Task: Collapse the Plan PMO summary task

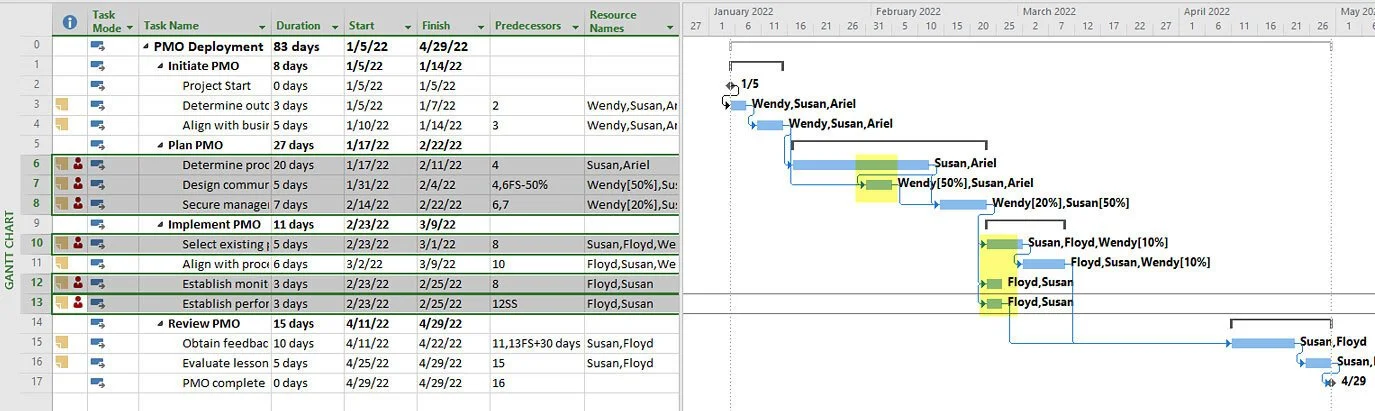Action: click(x=161, y=145)
